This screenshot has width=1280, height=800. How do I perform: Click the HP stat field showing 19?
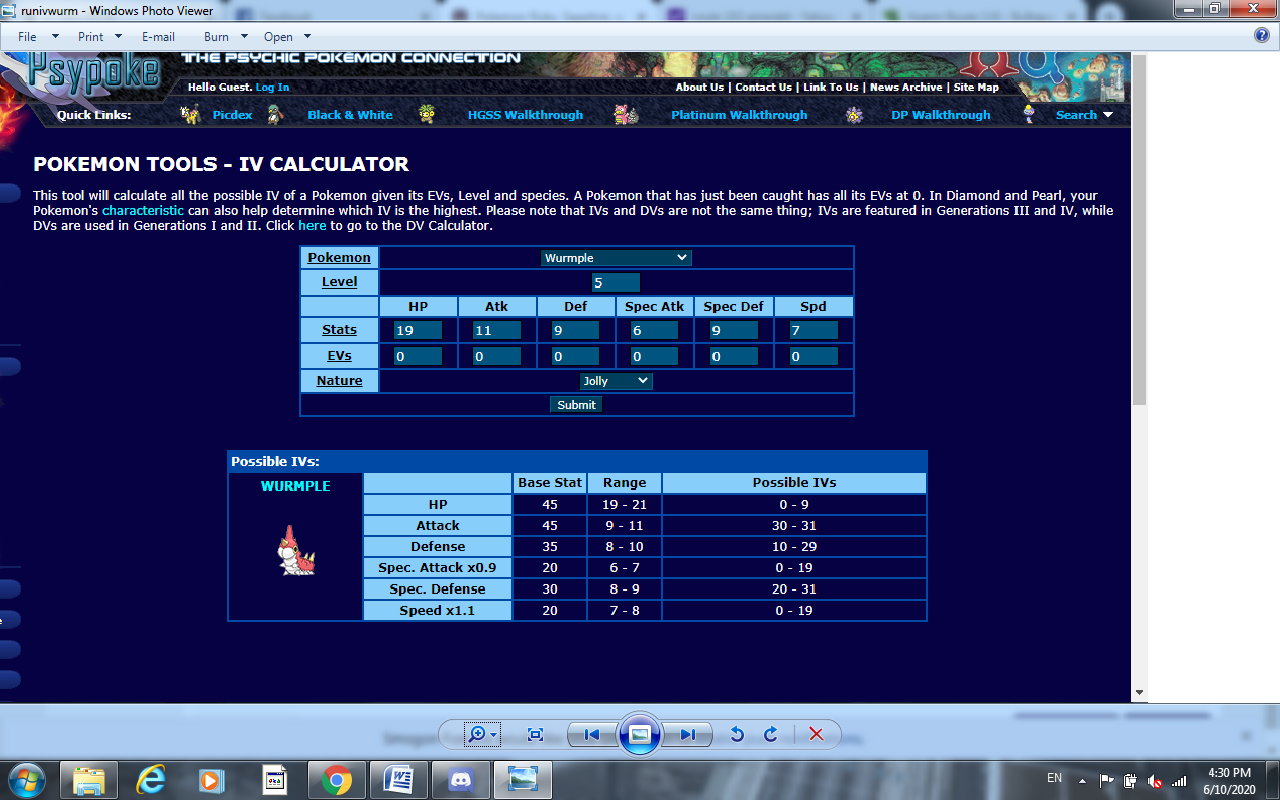[418, 330]
